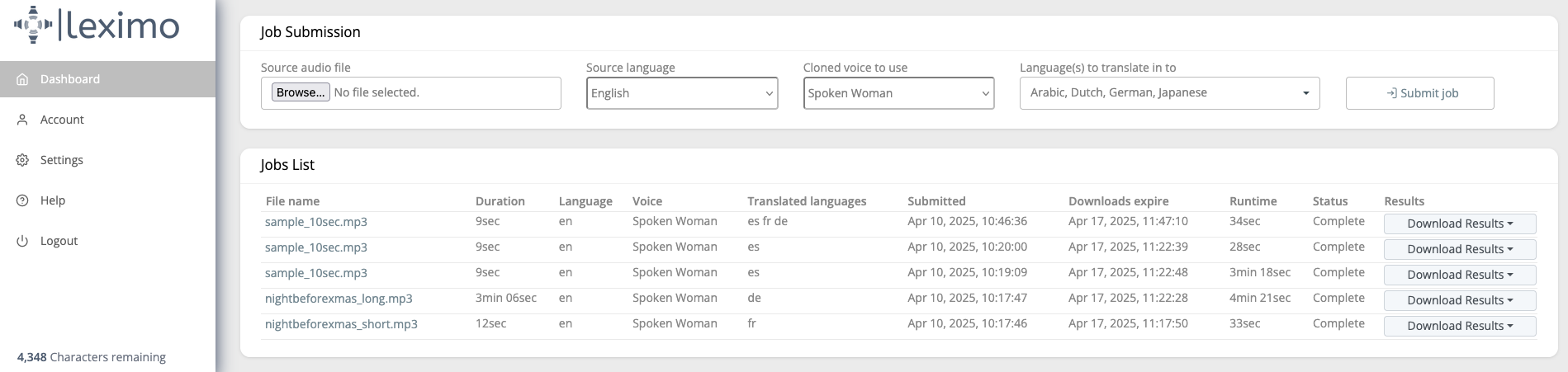
Task: Click the Translated languages column header
Action: point(807,201)
